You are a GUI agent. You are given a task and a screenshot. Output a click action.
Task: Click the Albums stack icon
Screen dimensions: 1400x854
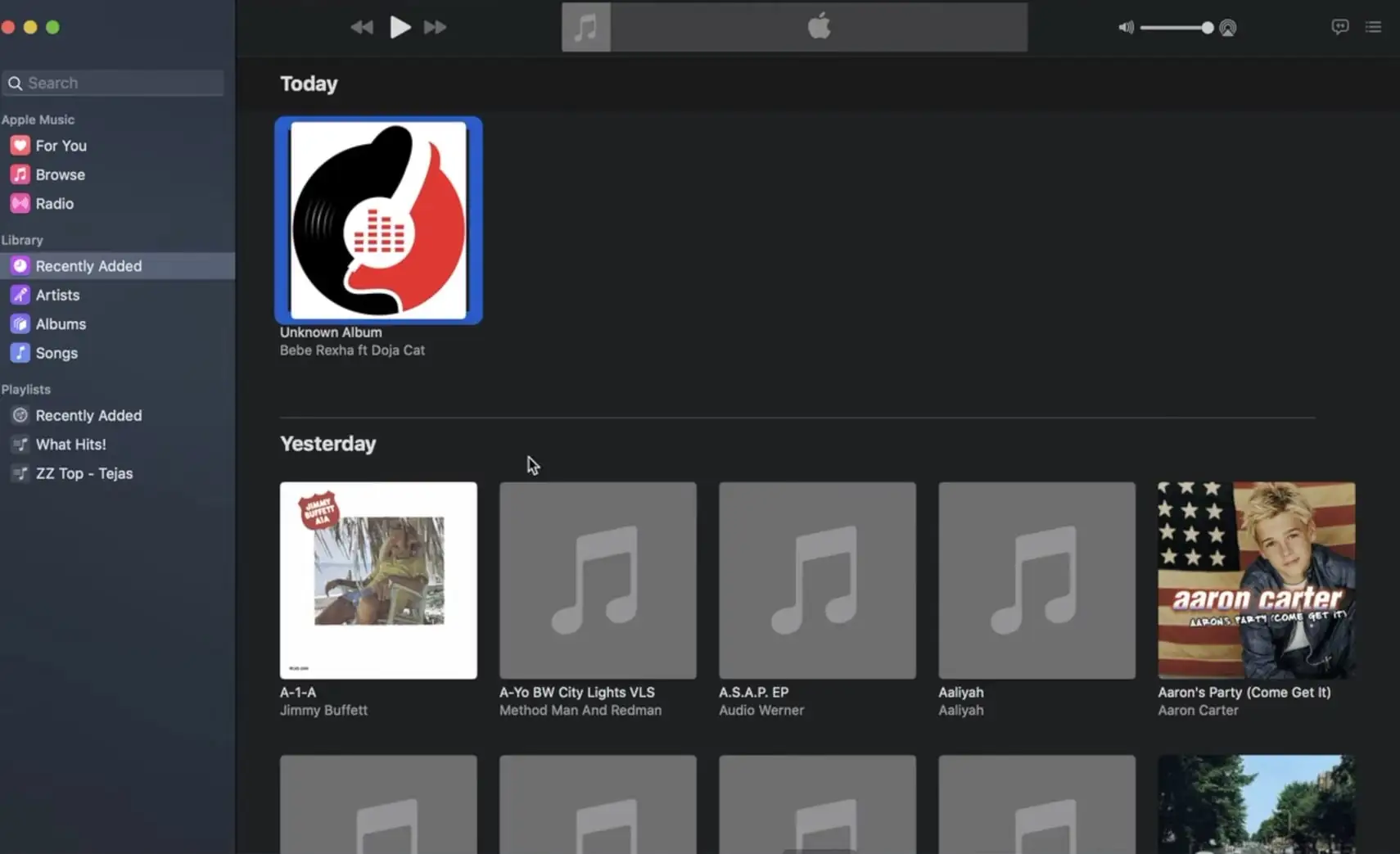(20, 324)
